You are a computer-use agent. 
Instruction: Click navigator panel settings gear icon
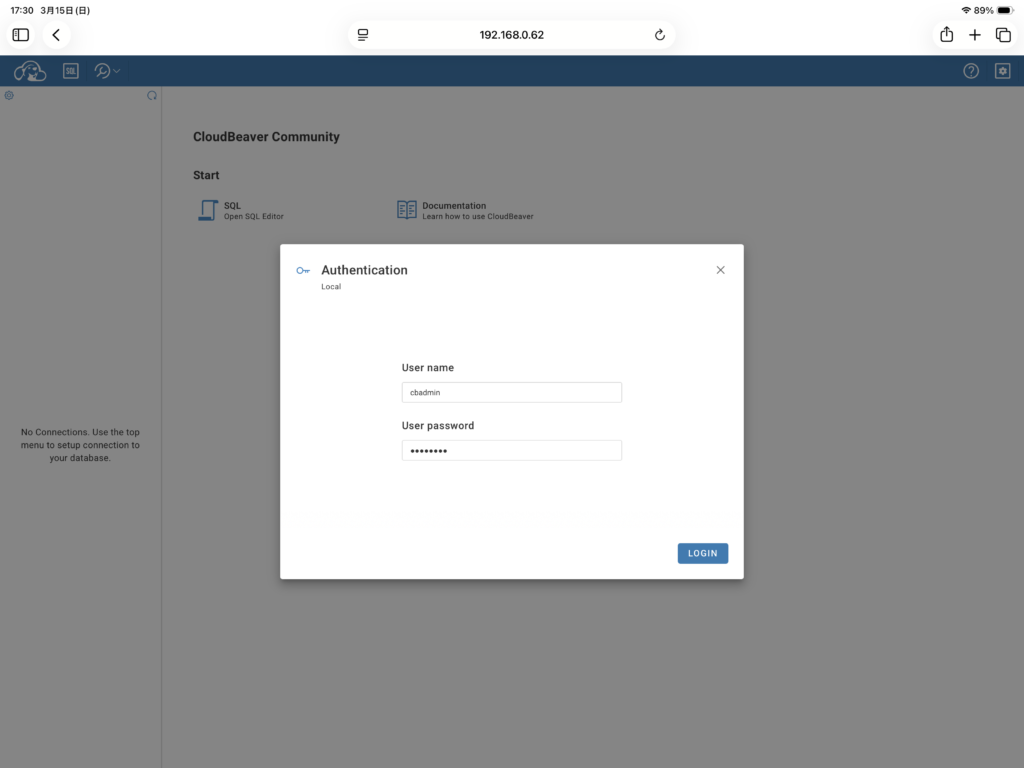(x=9, y=96)
